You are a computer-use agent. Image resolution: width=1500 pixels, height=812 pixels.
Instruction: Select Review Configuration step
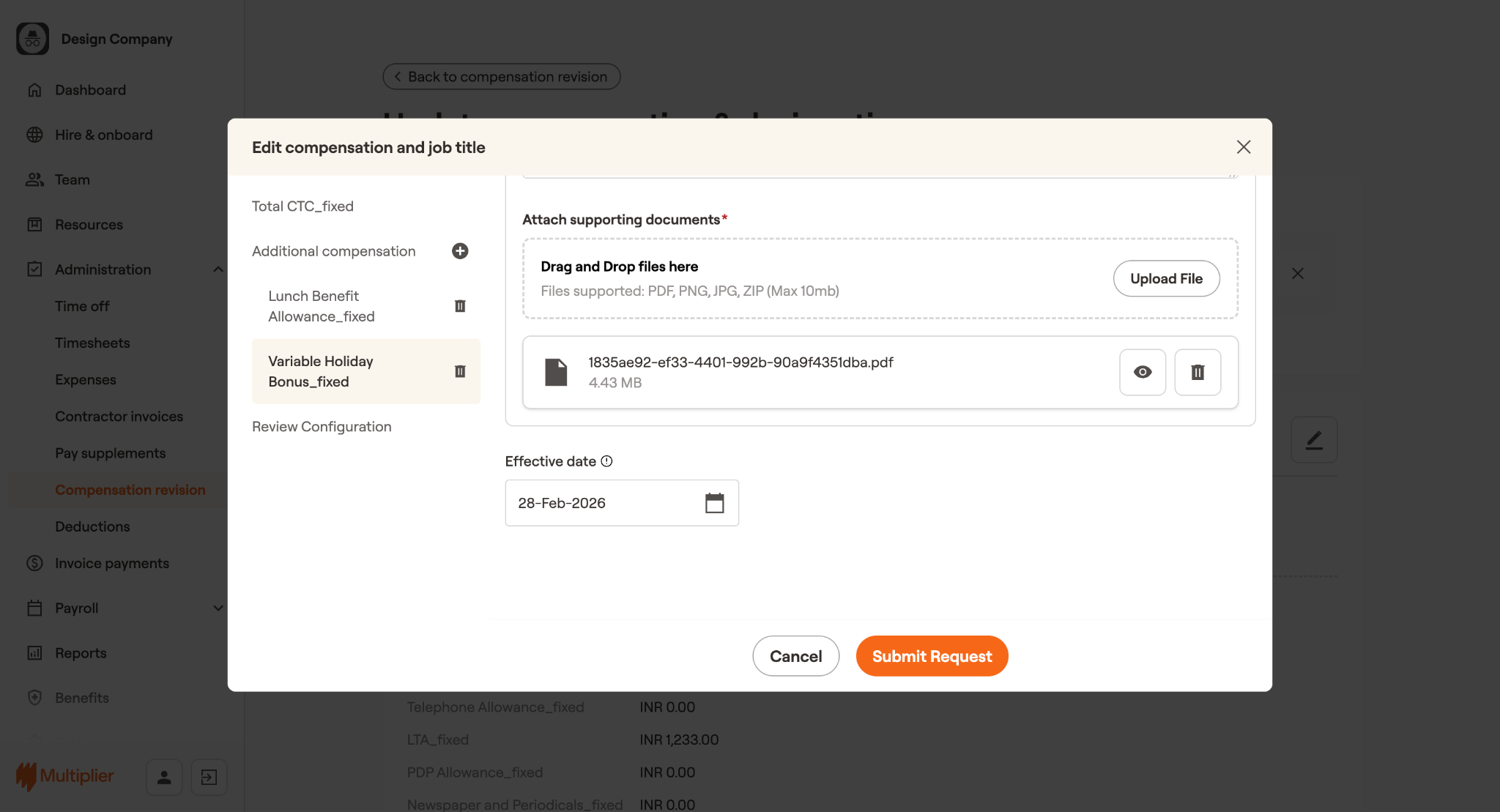[x=322, y=427]
